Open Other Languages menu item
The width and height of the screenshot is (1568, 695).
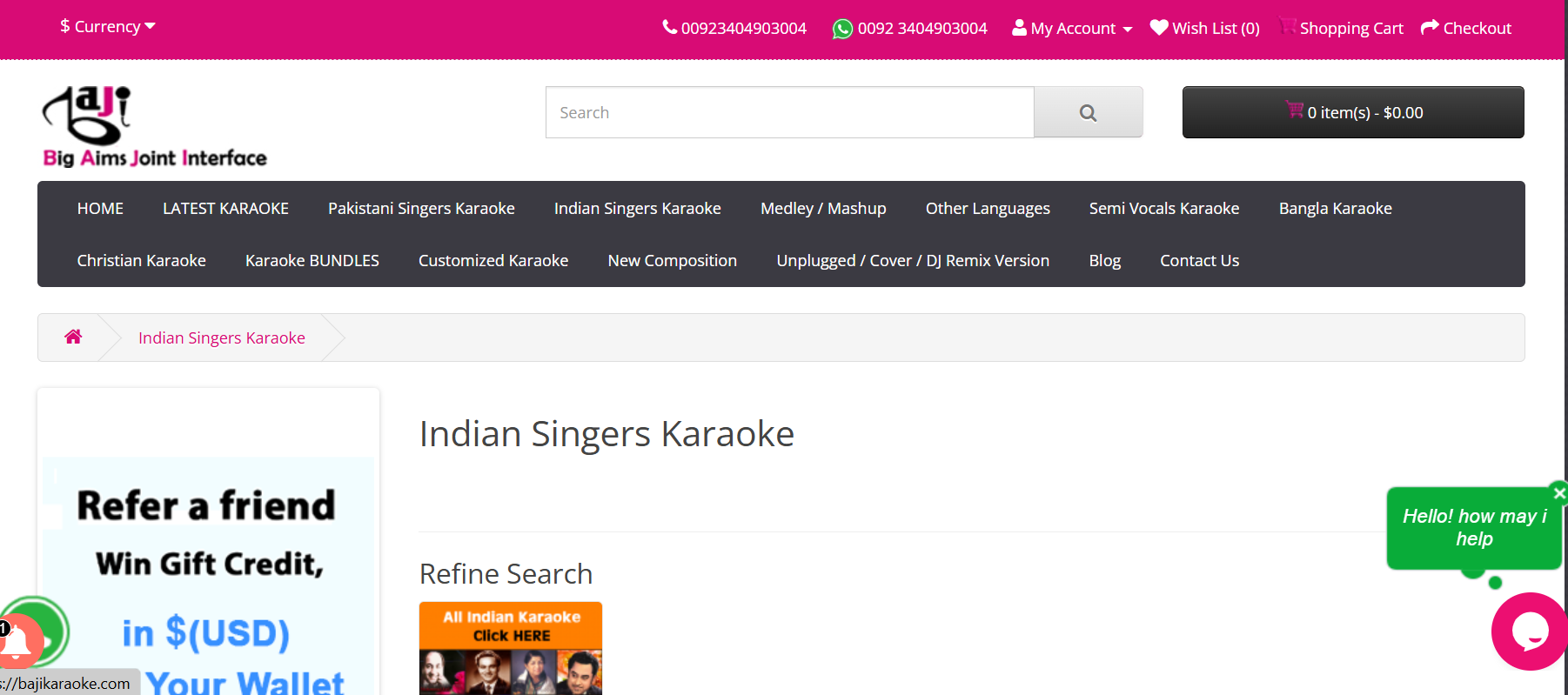988,209
